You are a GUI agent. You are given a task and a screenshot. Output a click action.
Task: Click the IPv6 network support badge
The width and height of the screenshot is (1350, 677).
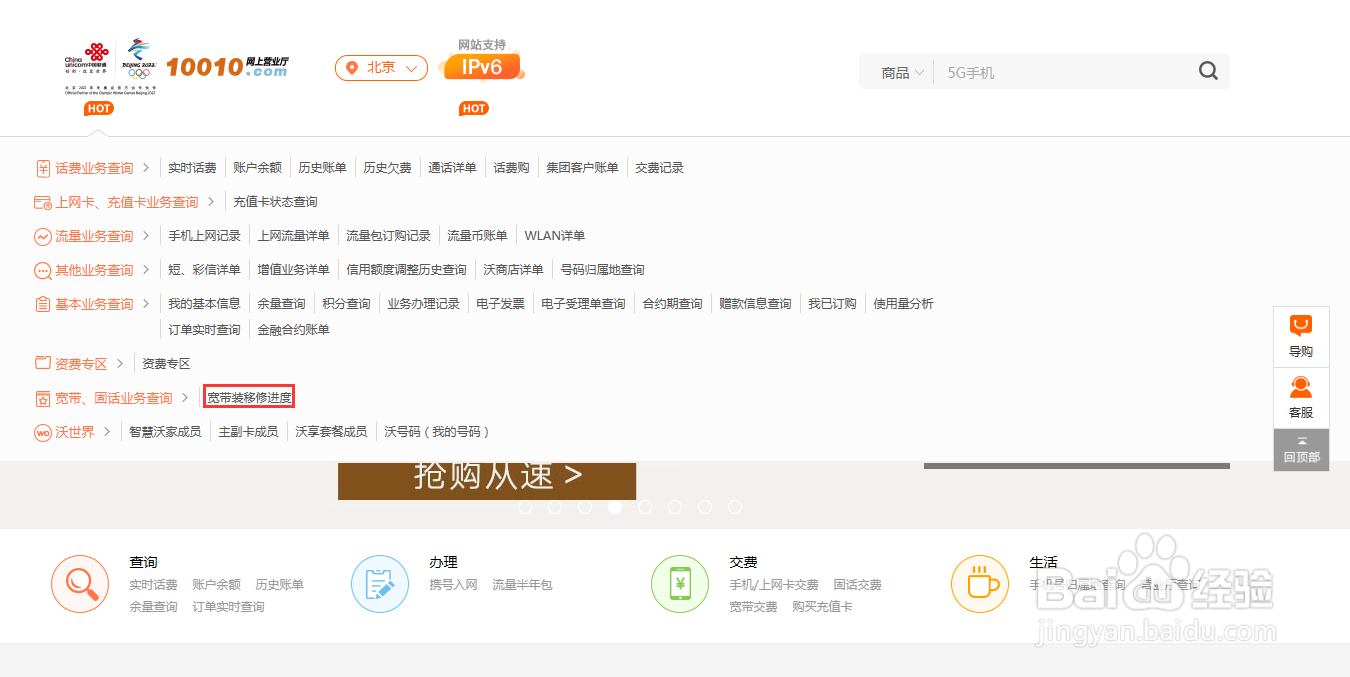pyautogui.click(x=483, y=66)
